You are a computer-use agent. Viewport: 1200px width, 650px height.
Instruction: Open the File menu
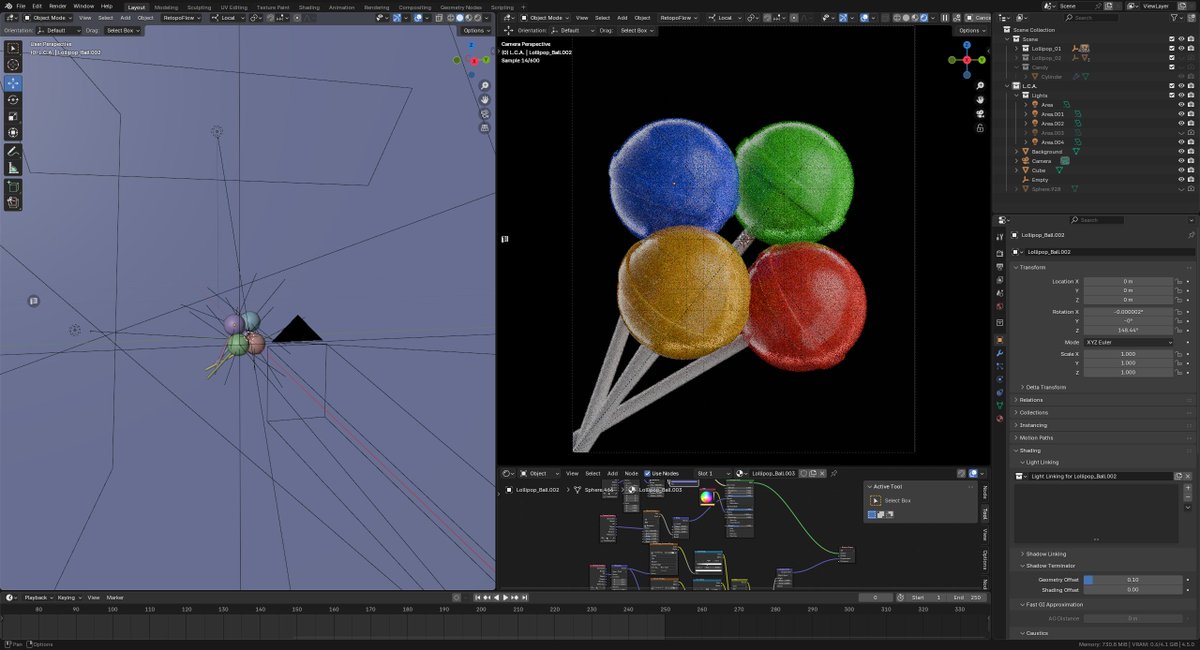(x=22, y=6)
